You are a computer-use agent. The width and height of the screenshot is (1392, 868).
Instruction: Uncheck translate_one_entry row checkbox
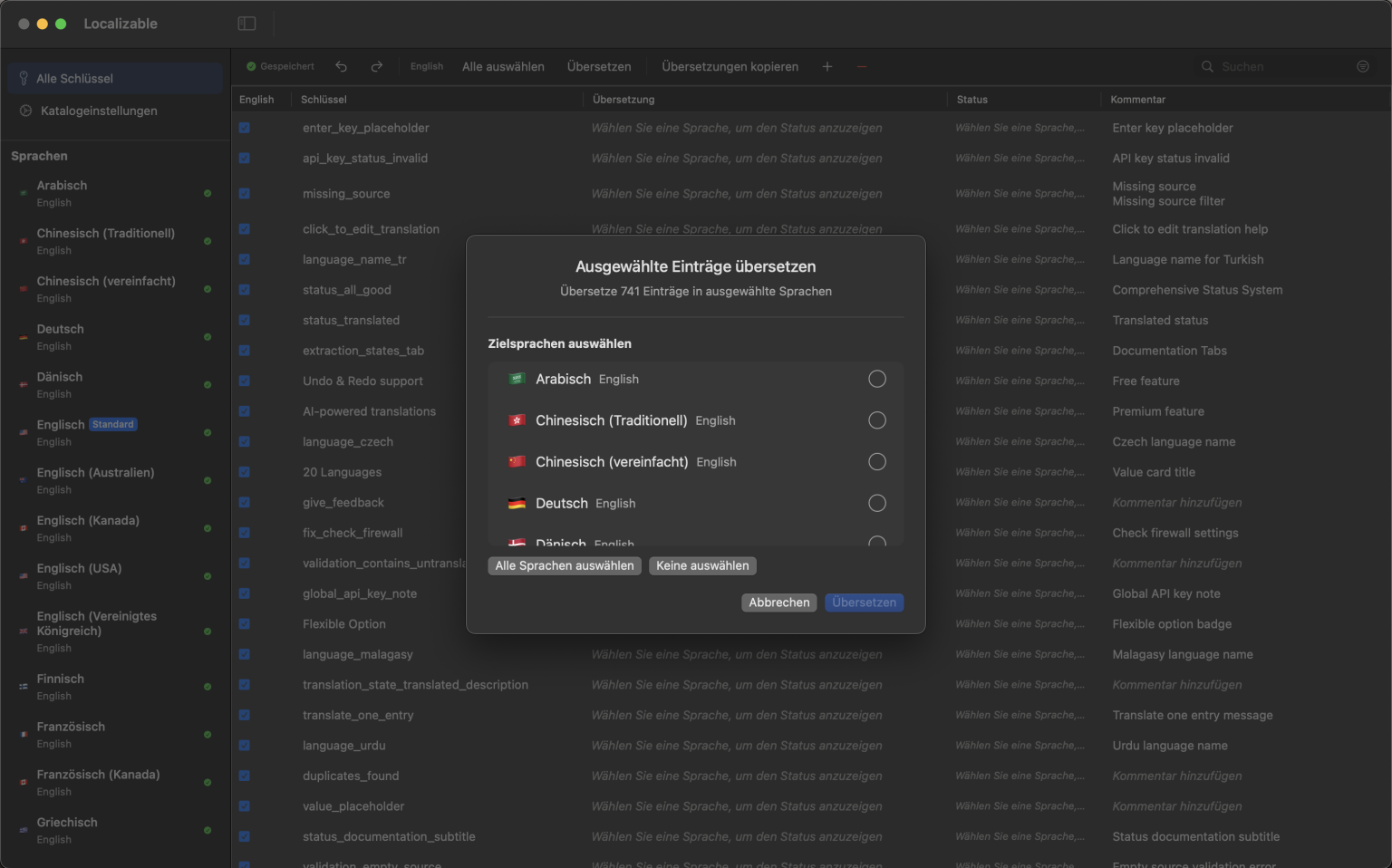pyautogui.click(x=245, y=715)
